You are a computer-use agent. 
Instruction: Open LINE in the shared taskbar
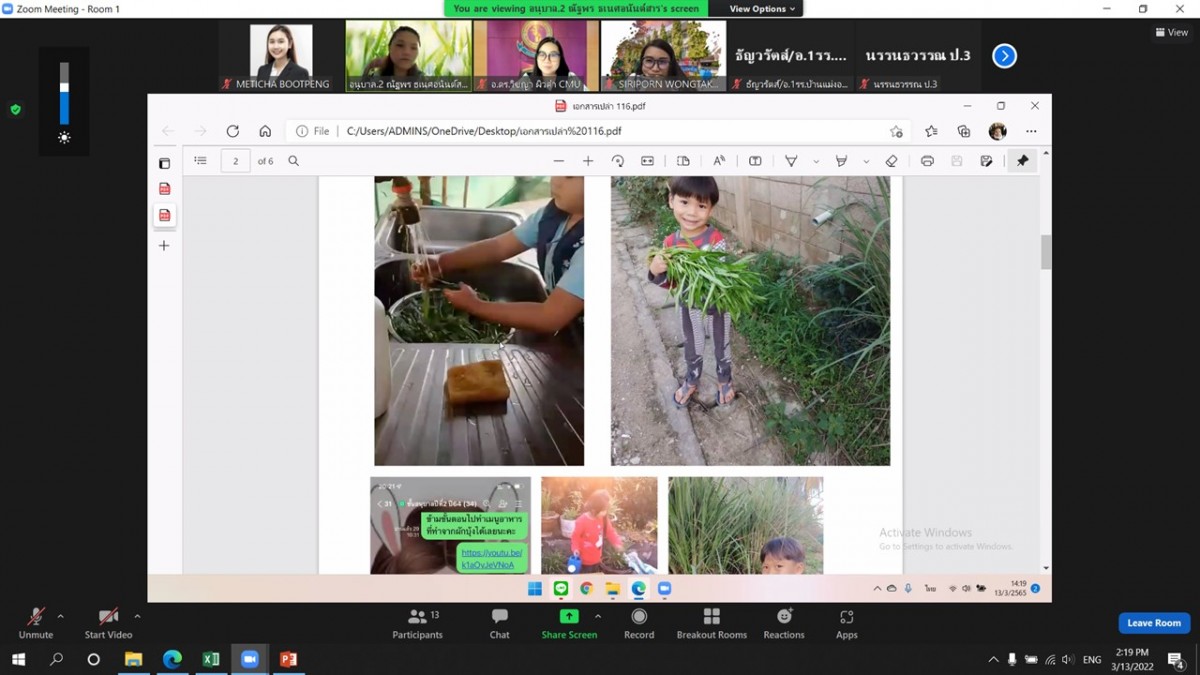[x=561, y=589]
